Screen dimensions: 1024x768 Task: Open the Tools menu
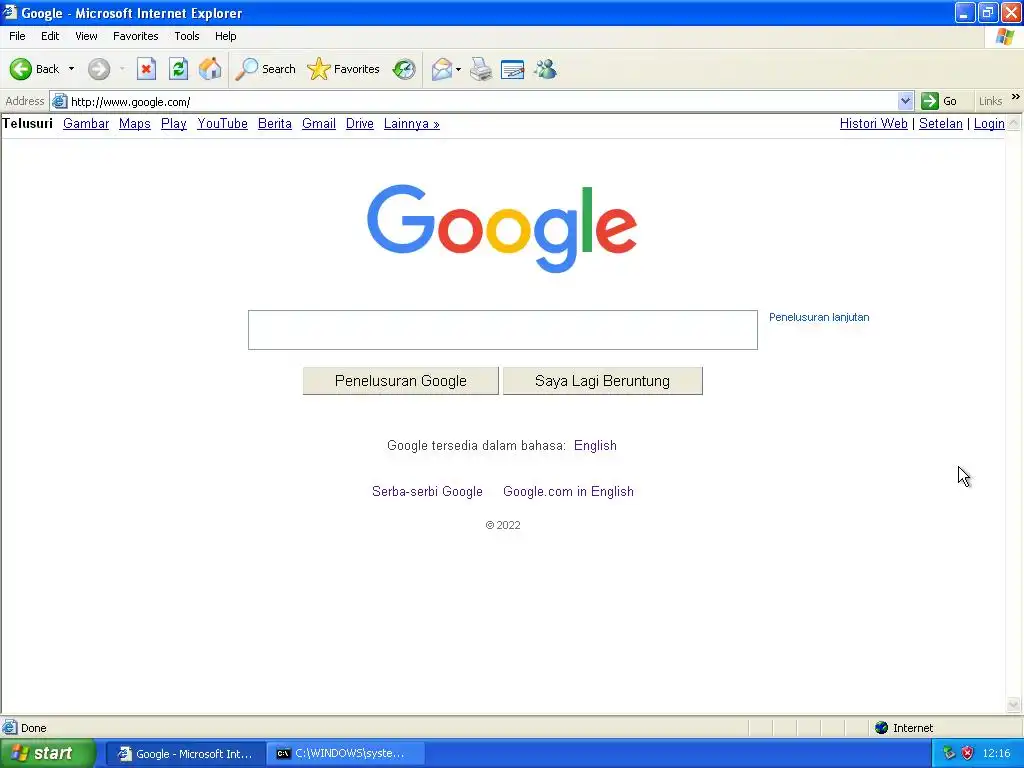[x=186, y=36]
